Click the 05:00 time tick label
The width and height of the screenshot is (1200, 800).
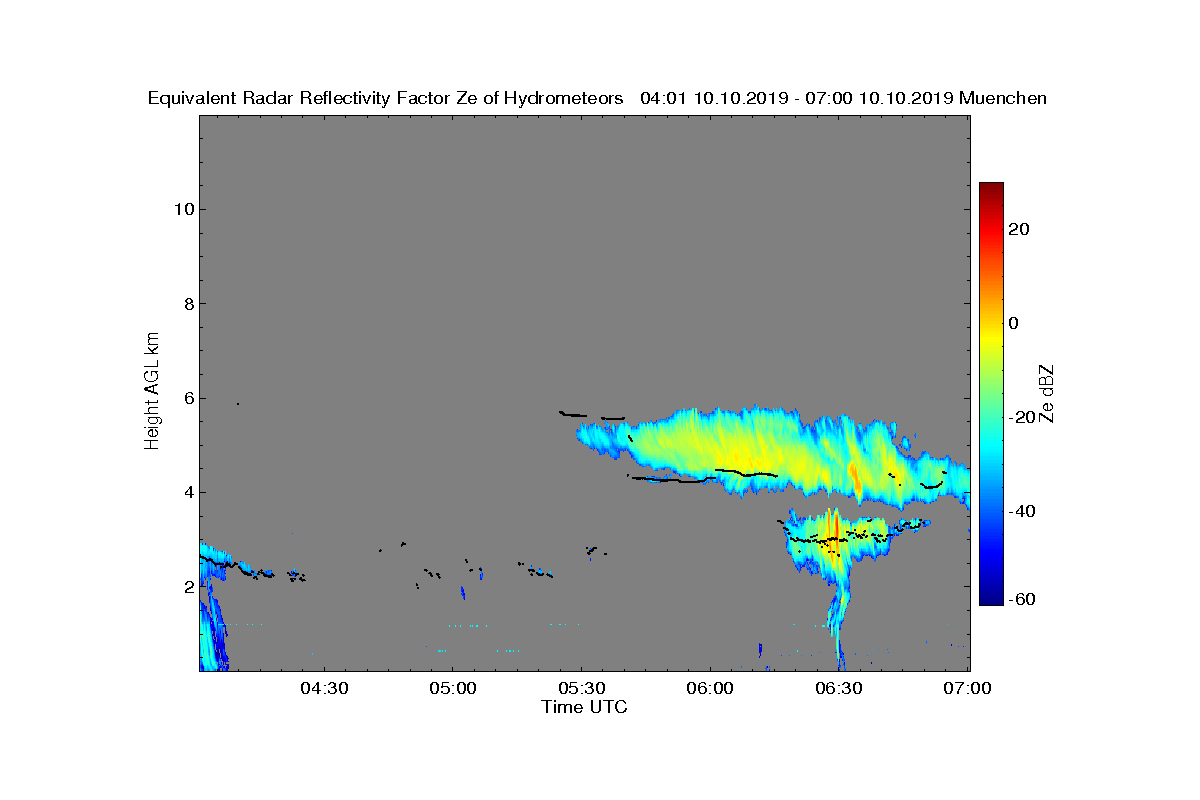(452, 689)
